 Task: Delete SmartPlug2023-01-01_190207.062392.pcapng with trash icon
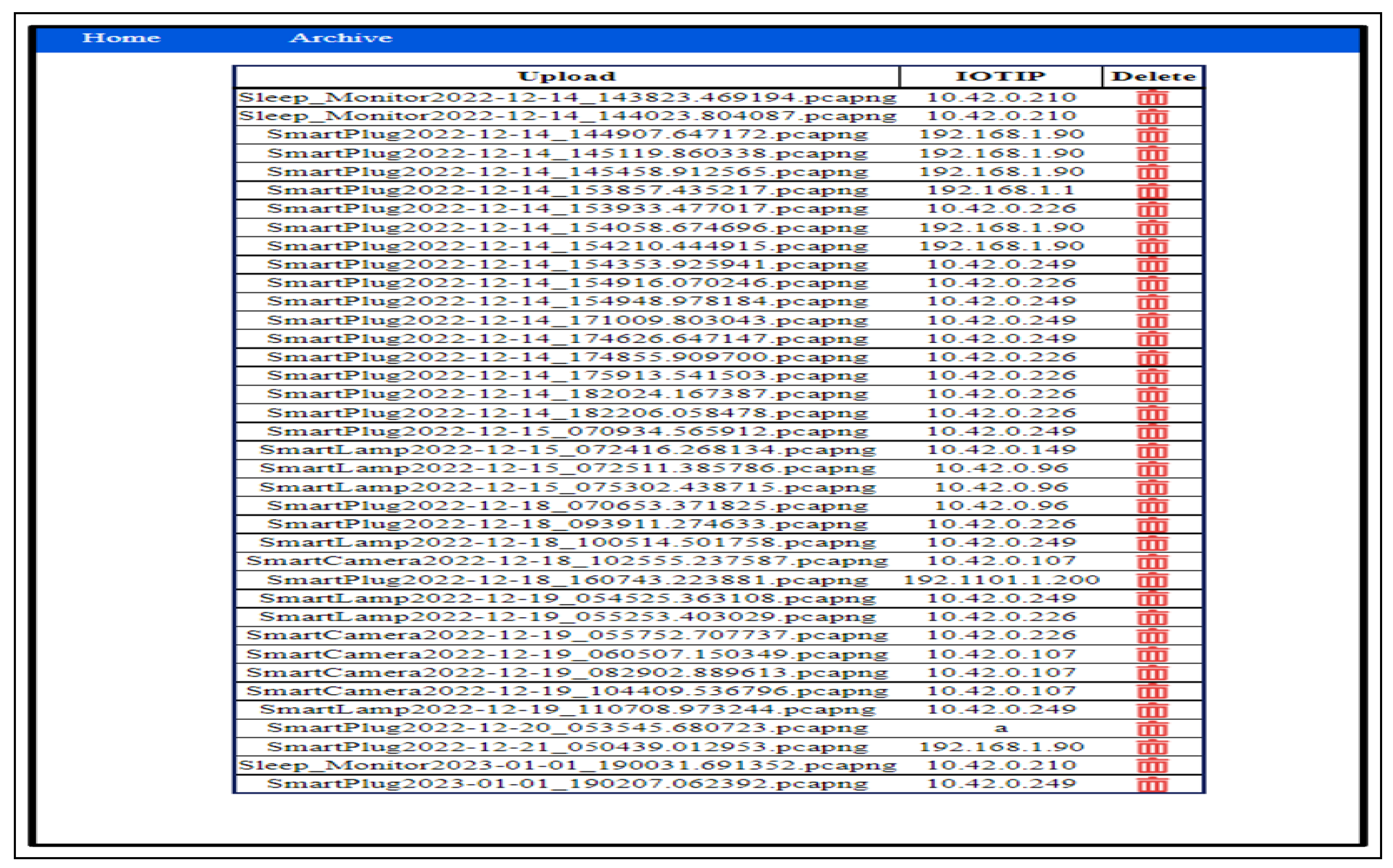(1152, 785)
